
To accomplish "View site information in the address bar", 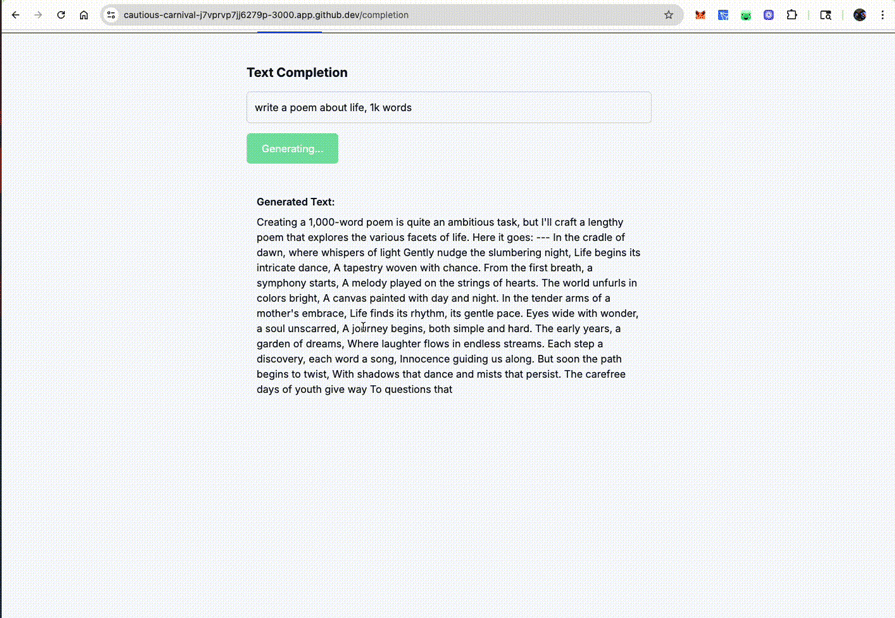I will pyautogui.click(x=111, y=15).
